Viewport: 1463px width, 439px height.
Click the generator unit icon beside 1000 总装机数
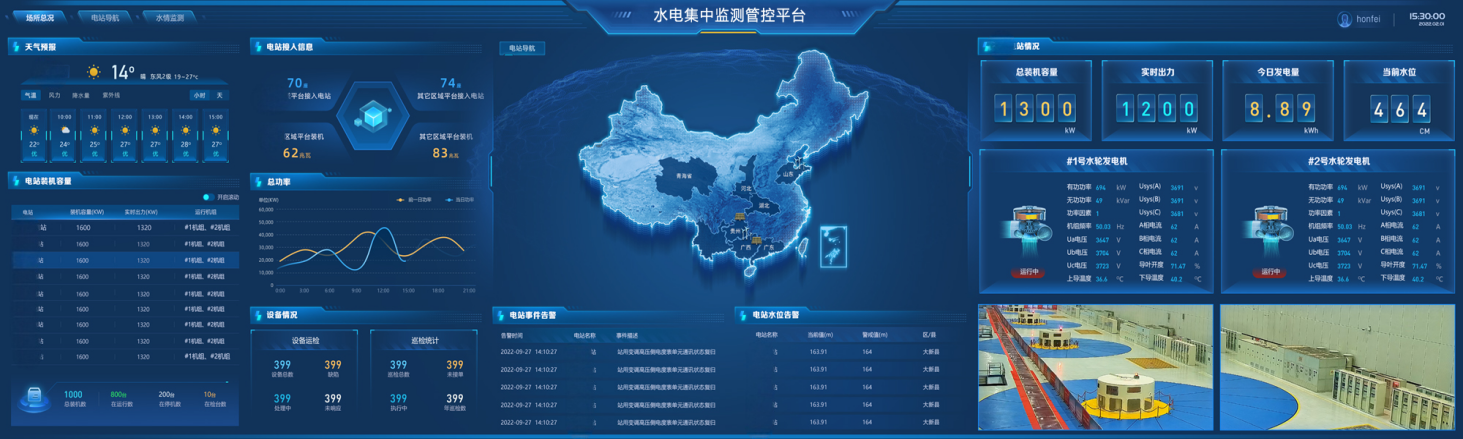point(35,400)
